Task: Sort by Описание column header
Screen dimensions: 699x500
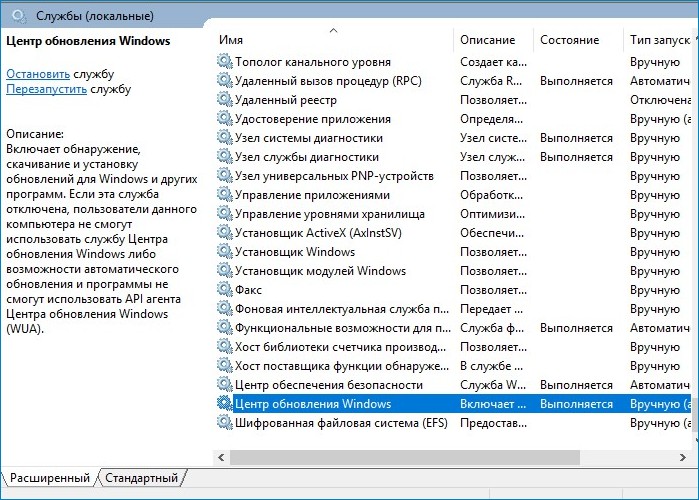Action: click(x=488, y=40)
